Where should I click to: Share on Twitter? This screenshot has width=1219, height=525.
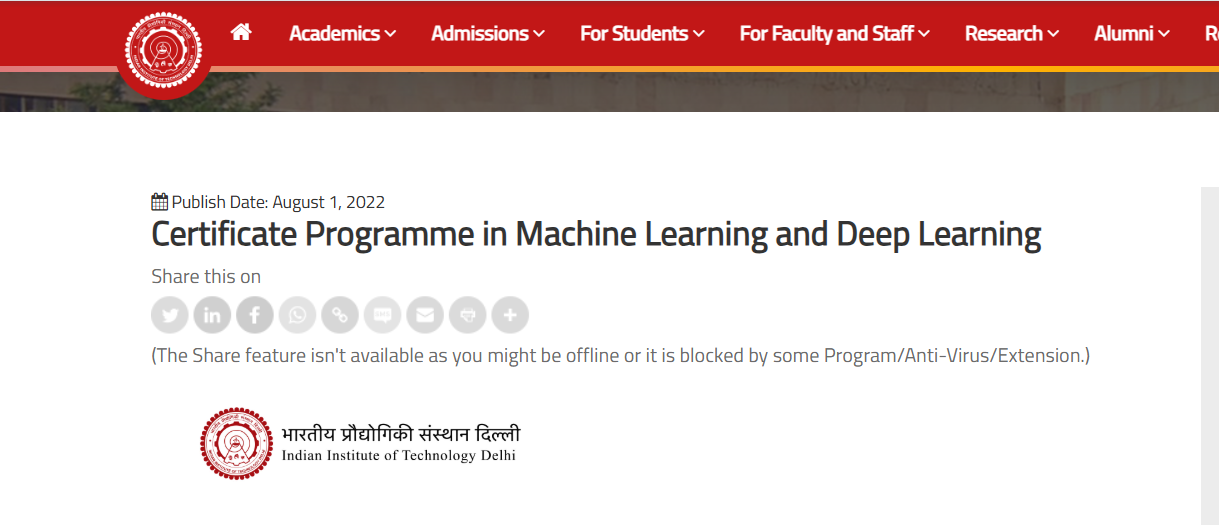(x=170, y=315)
